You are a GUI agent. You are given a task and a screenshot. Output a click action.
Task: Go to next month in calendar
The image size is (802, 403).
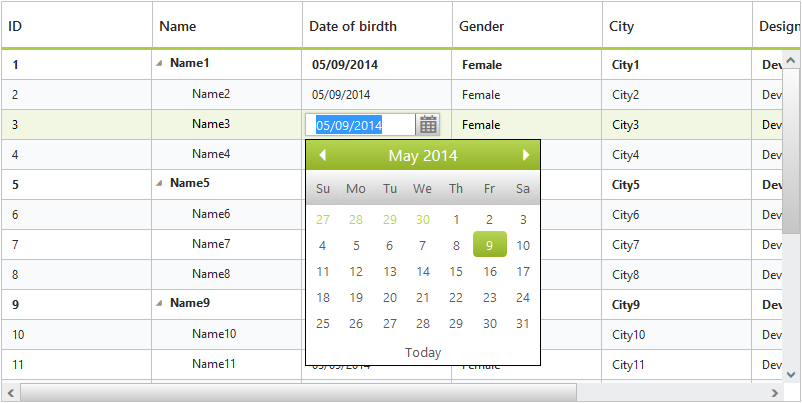(x=526, y=155)
